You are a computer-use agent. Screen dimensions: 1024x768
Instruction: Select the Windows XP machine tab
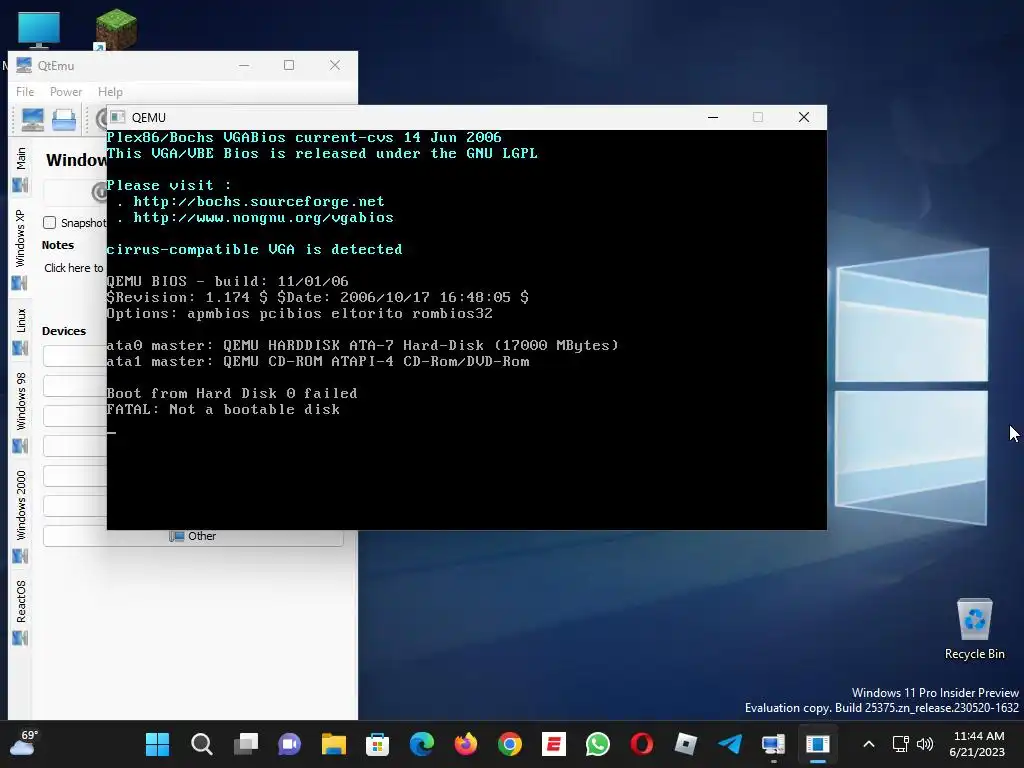(x=20, y=249)
